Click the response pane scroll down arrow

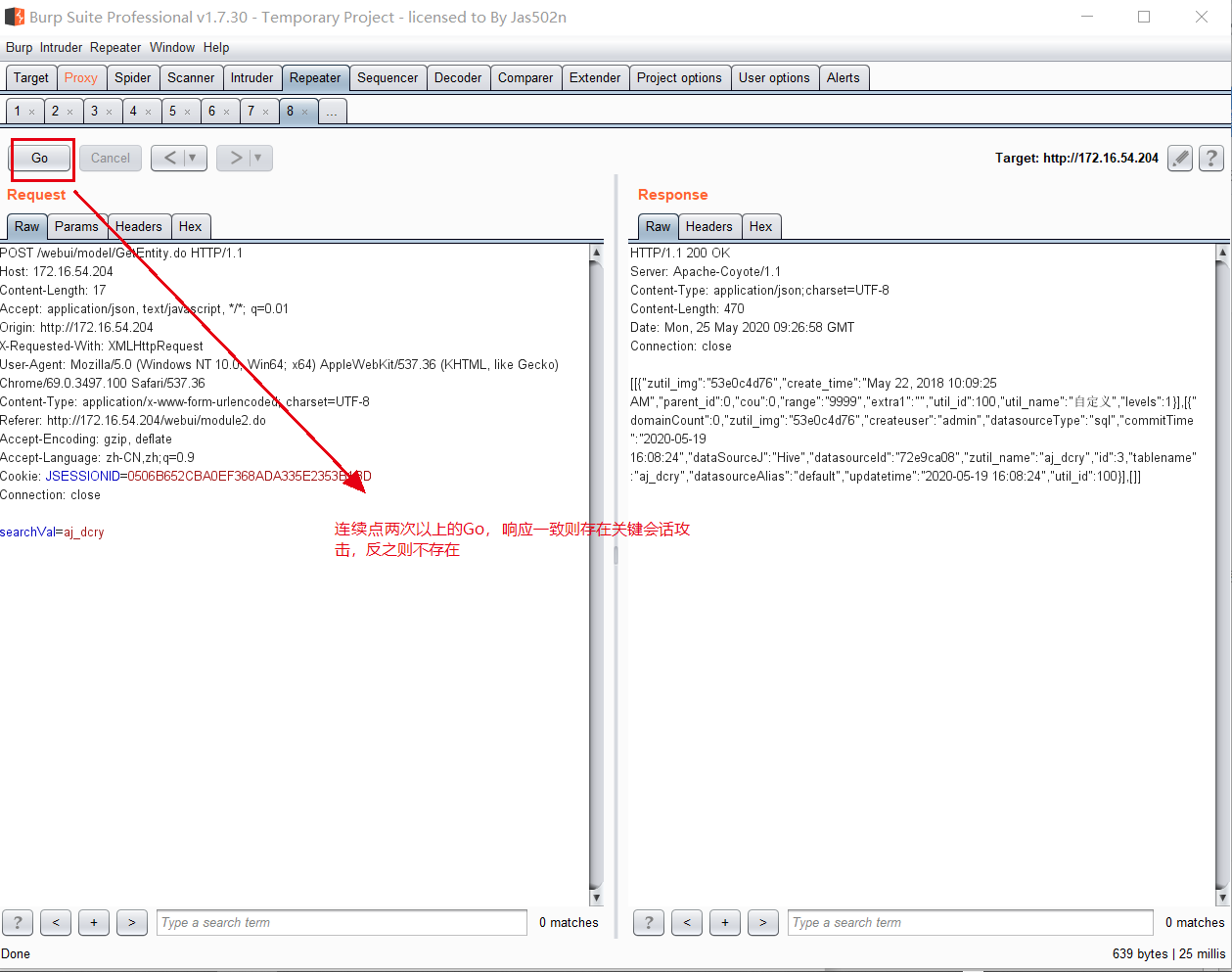[1222, 898]
